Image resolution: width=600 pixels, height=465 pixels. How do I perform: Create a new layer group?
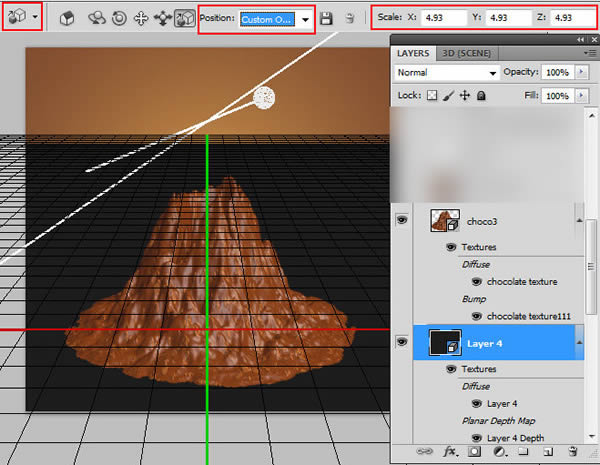[x=523, y=452]
